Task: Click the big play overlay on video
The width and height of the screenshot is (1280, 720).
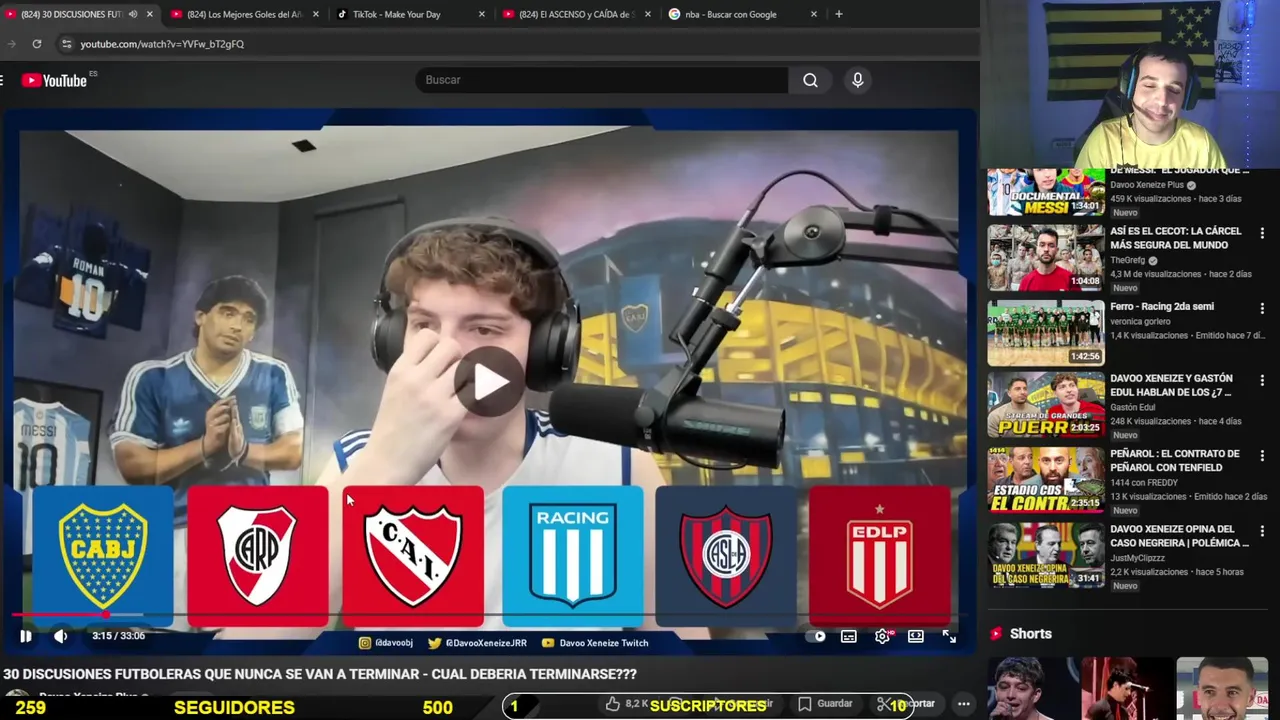Action: (489, 381)
